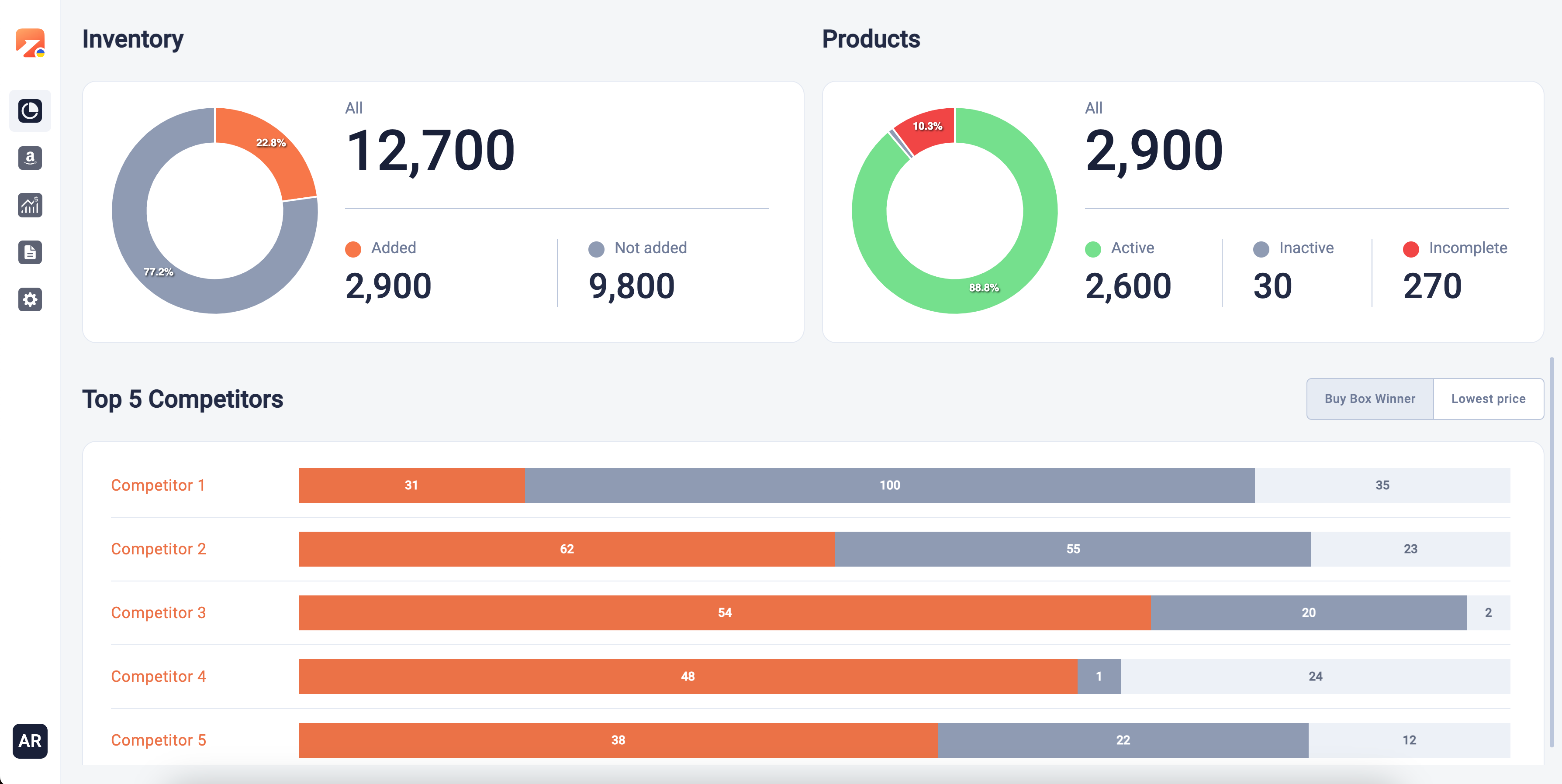Select the Buy Box Winner tab
The height and width of the screenshot is (784, 1562).
click(1369, 399)
